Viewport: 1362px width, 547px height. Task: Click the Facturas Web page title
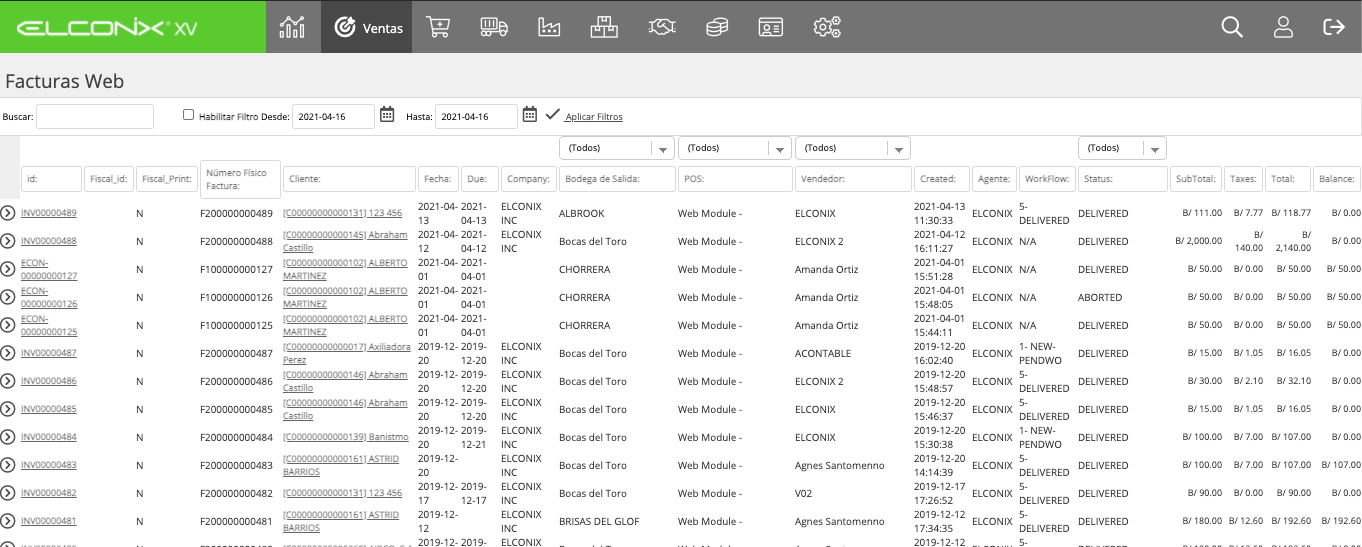click(65, 81)
